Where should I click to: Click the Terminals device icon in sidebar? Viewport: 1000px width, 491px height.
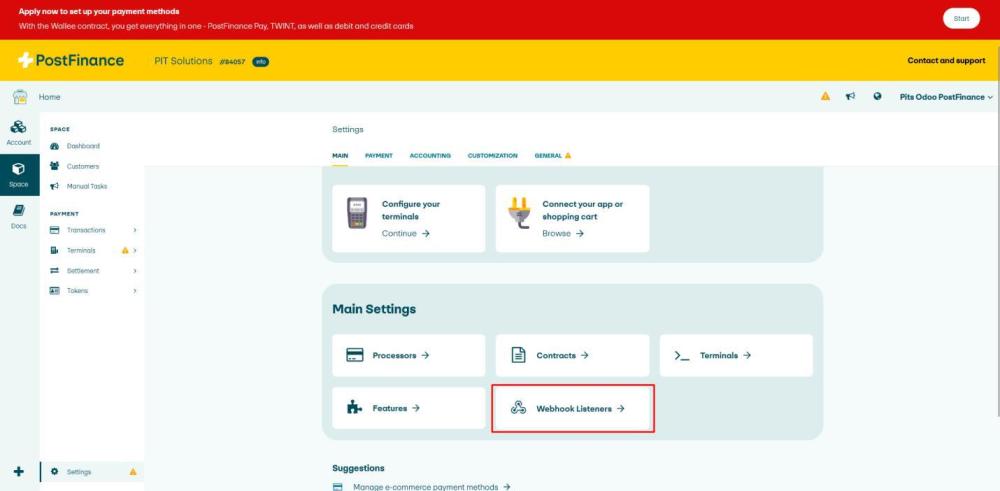54,251
